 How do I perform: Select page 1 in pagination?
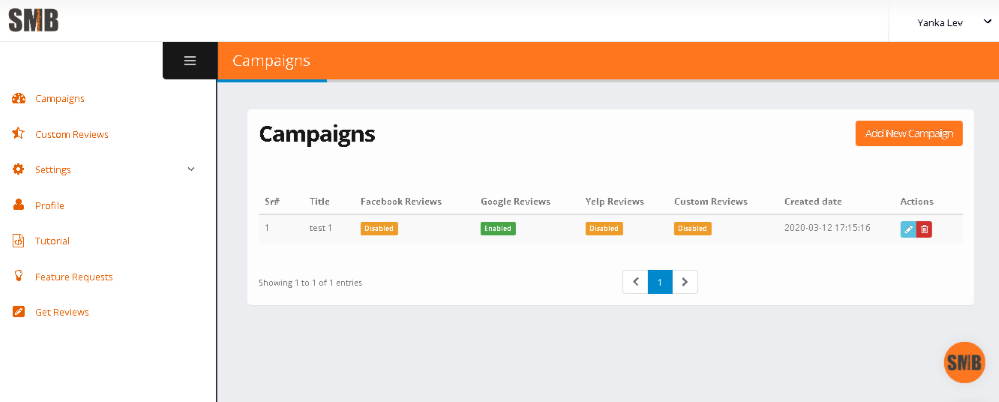pyautogui.click(x=660, y=282)
